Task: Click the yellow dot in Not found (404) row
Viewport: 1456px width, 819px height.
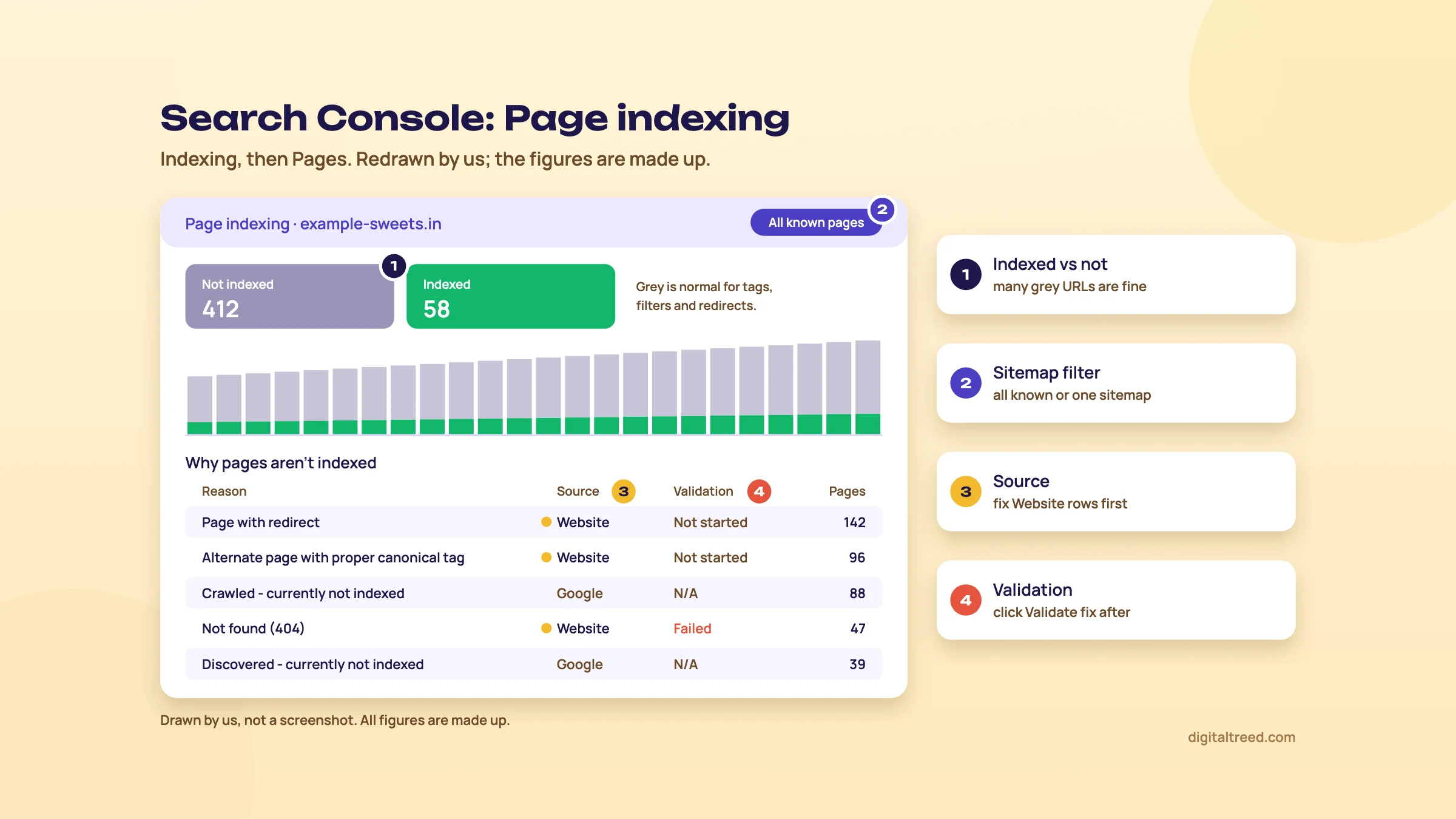Action: pos(546,628)
